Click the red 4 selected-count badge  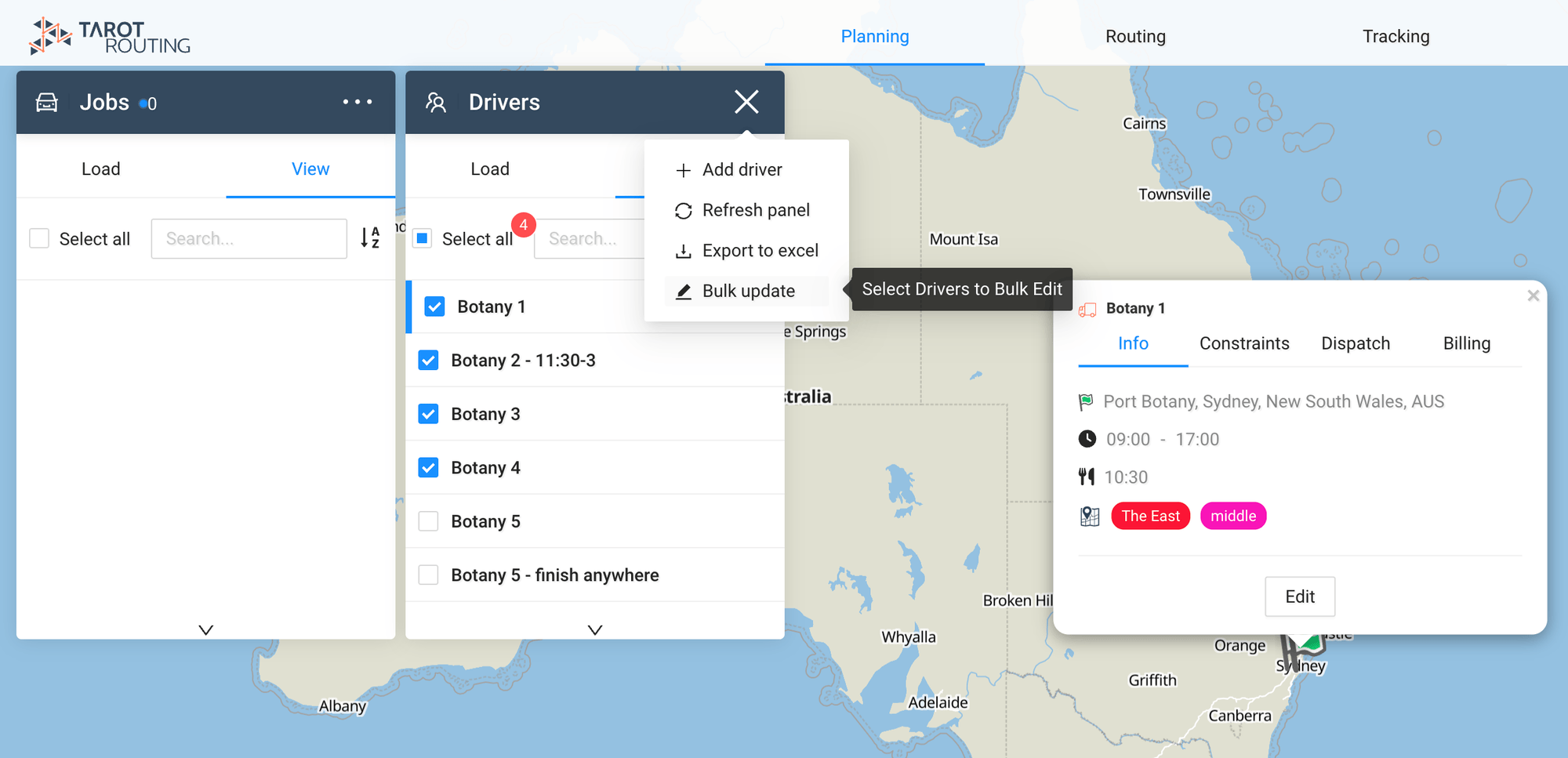pos(524,225)
